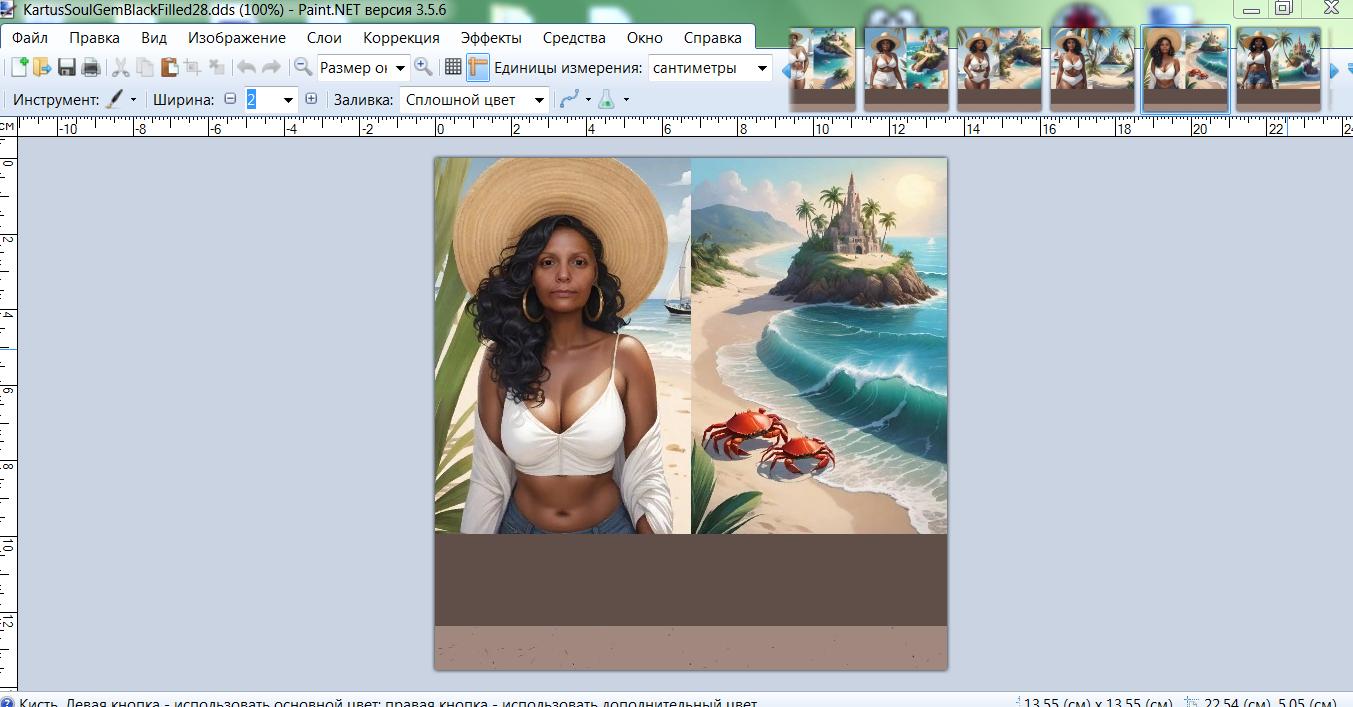Click the New image icon
Image resolution: width=1353 pixels, height=707 pixels.
click(x=19, y=68)
